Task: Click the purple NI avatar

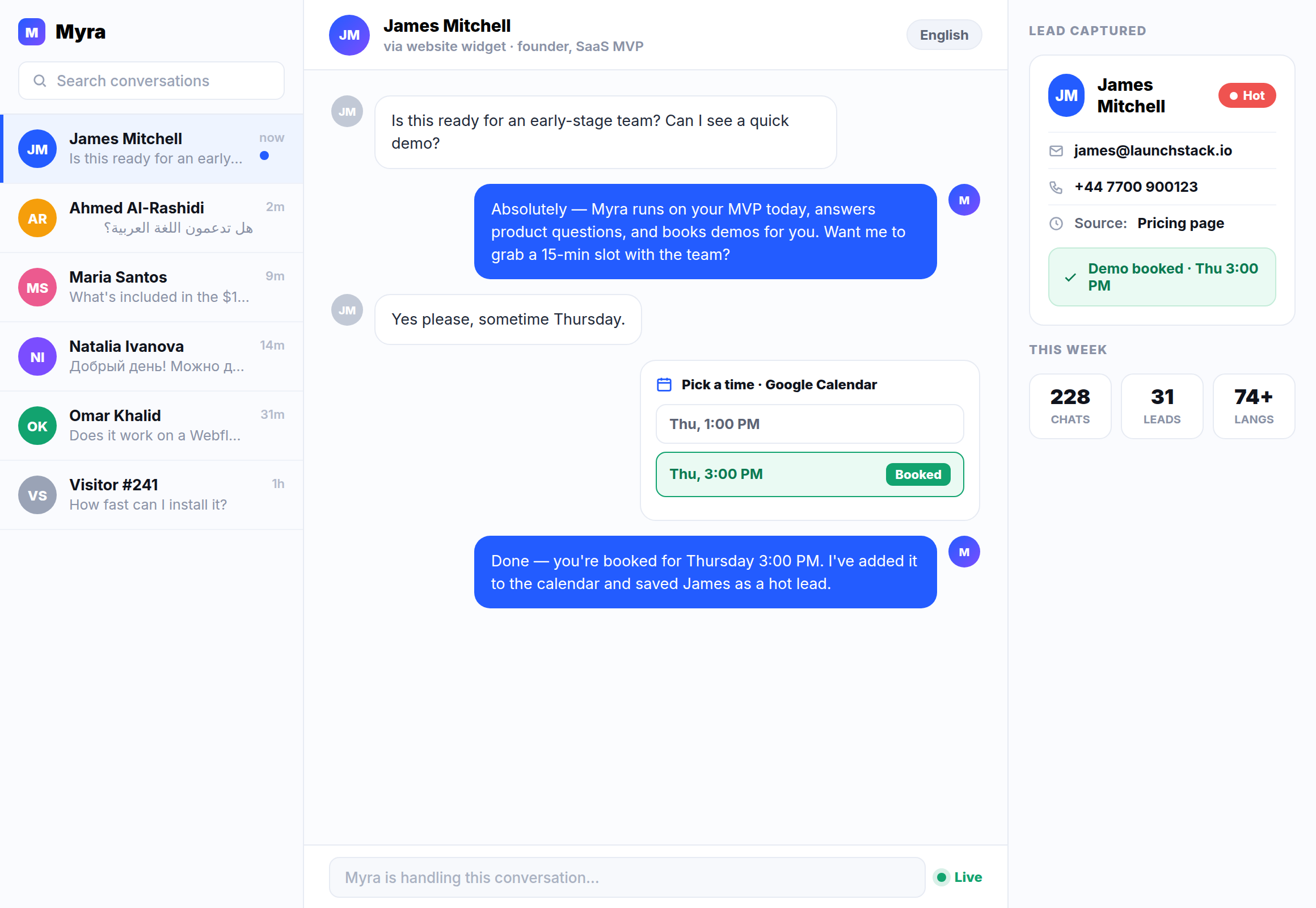Action: [x=37, y=357]
